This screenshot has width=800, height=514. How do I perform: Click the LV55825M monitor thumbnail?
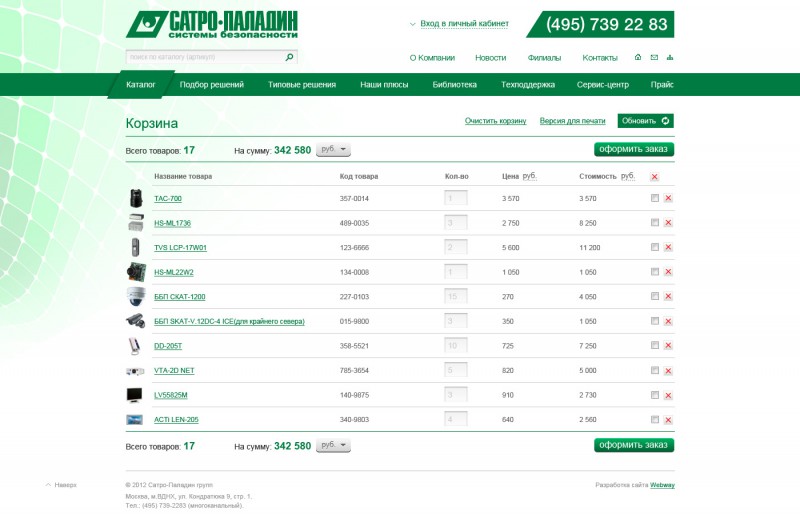pyautogui.click(x=135, y=395)
